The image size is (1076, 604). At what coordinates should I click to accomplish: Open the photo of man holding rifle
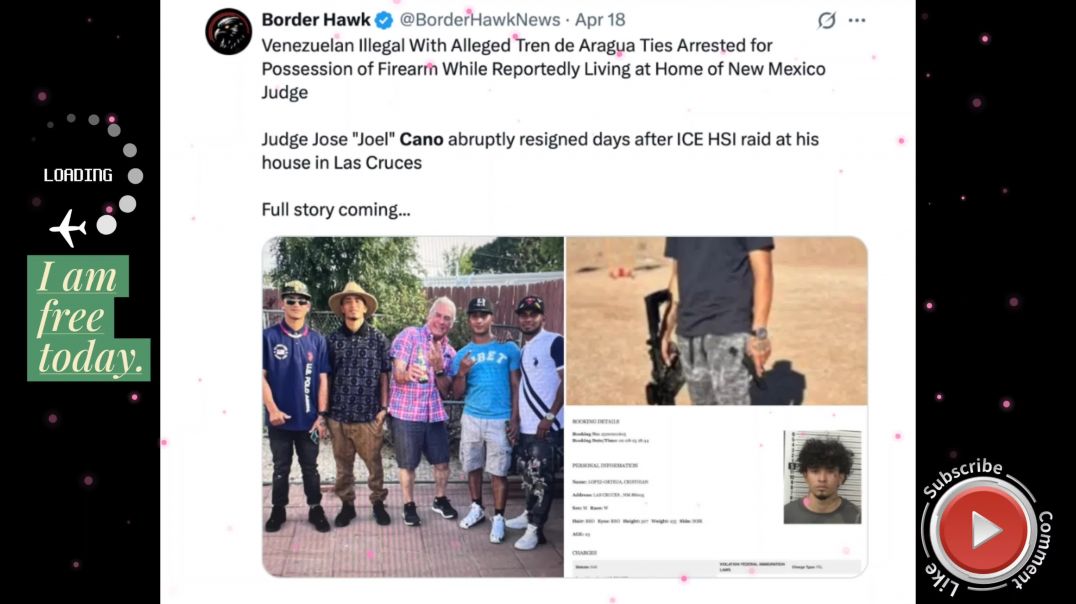pos(716,321)
